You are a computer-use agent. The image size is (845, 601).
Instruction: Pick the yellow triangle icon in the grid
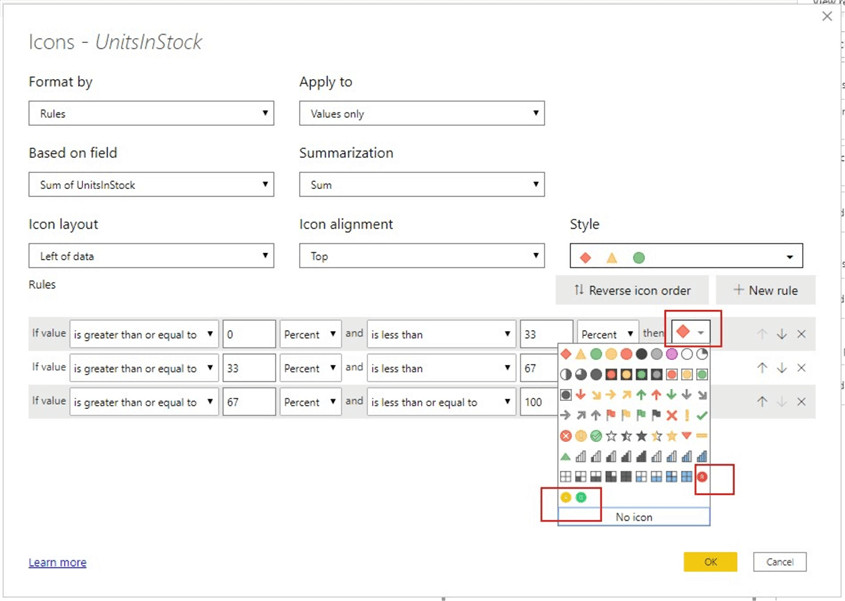(x=580, y=354)
